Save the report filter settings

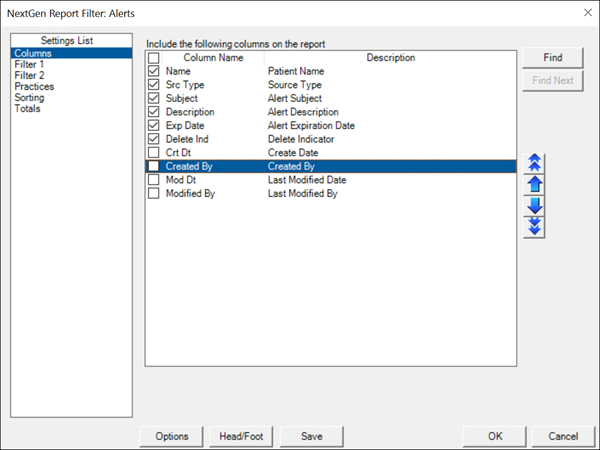[x=311, y=437]
